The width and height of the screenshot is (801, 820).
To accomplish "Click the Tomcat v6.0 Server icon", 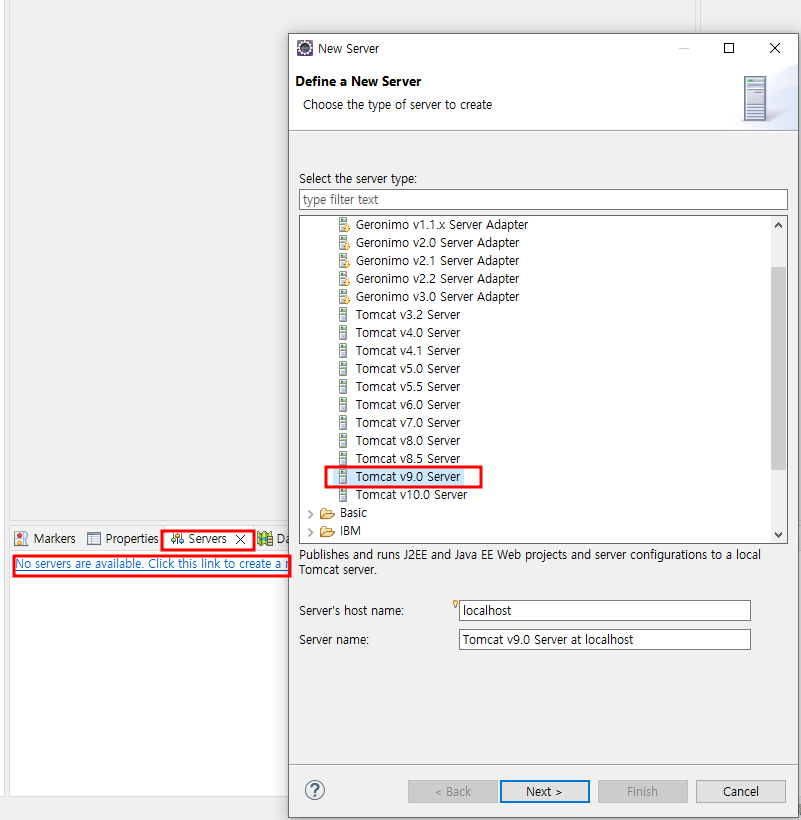I will click(x=343, y=405).
